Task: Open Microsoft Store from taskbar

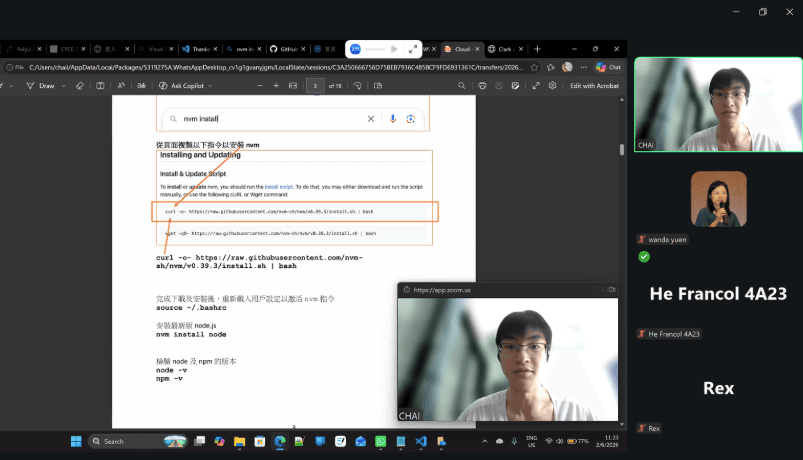Action: (260, 442)
